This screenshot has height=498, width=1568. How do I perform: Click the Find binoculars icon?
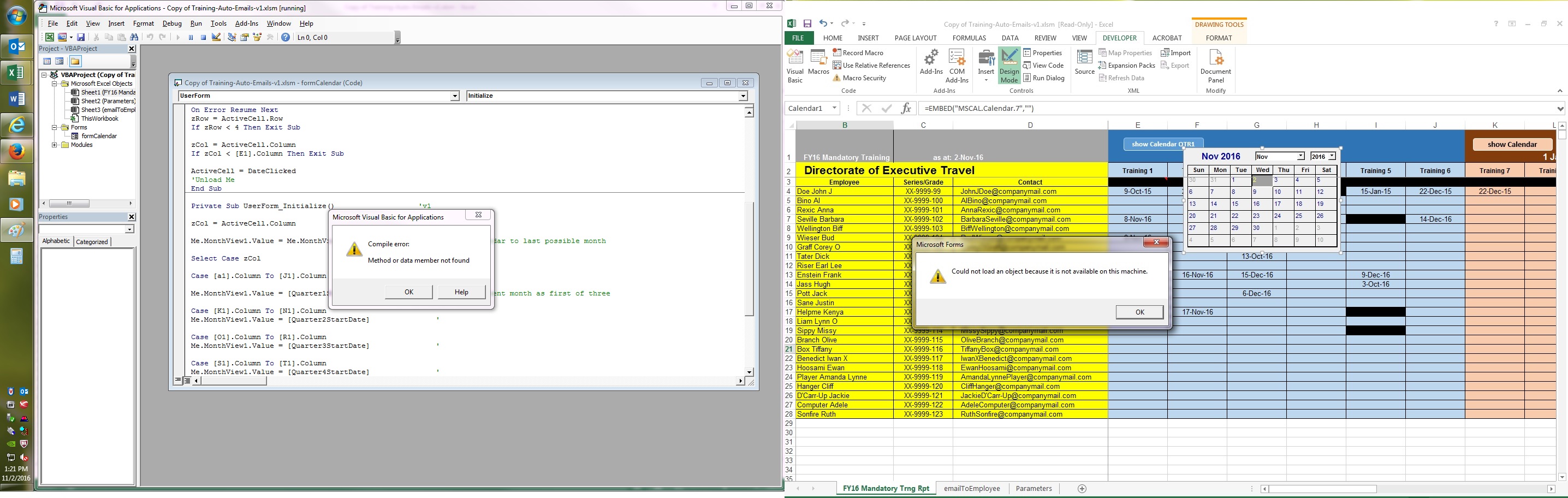pyautogui.click(x=134, y=38)
